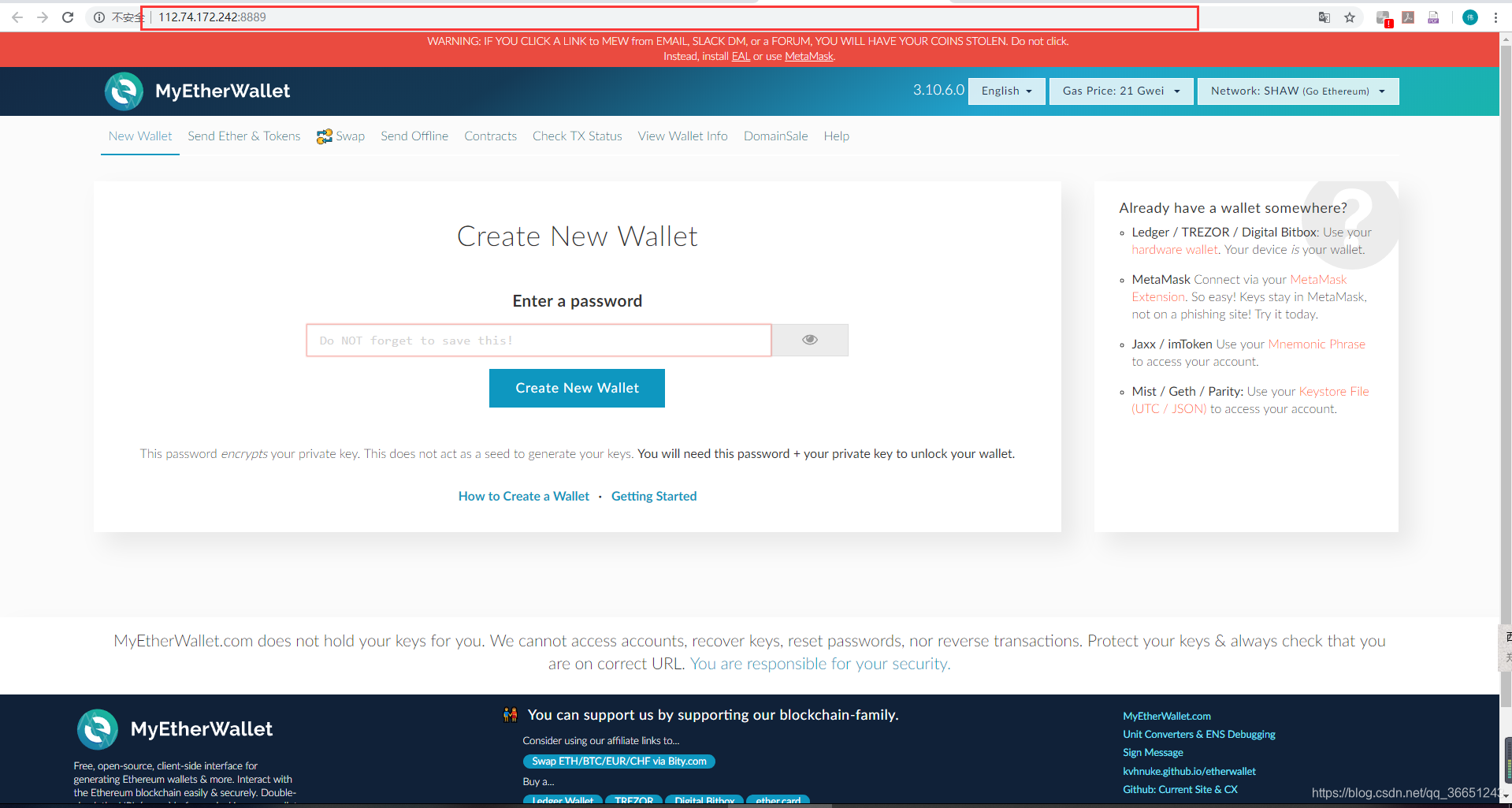1512x808 pixels.
Task: Open the Getting Started link
Action: [654, 496]
